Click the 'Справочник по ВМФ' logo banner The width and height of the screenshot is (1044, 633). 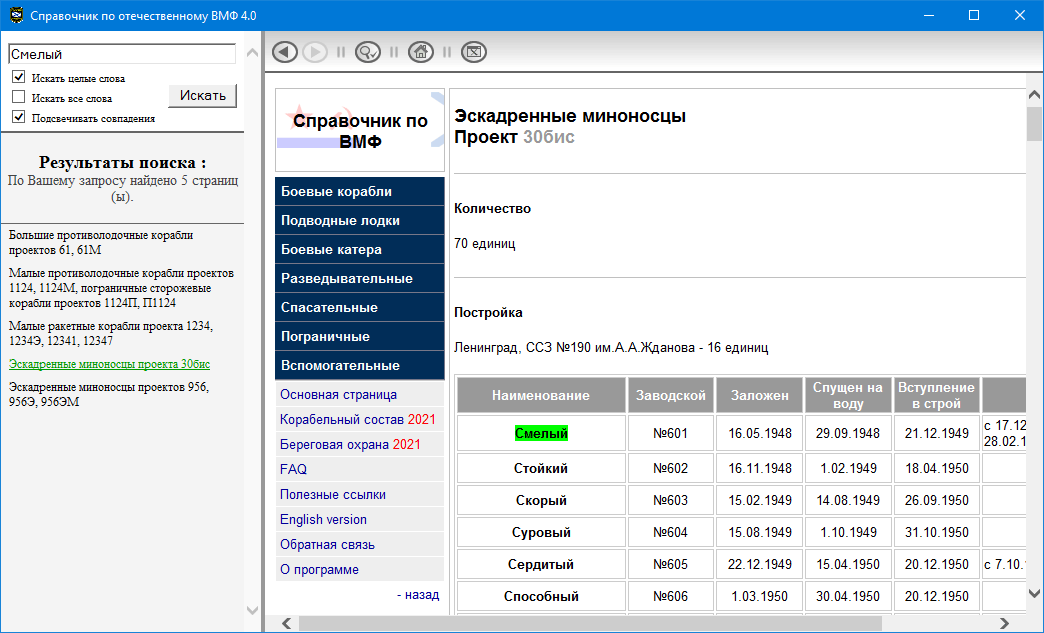(x=360, y=130)
